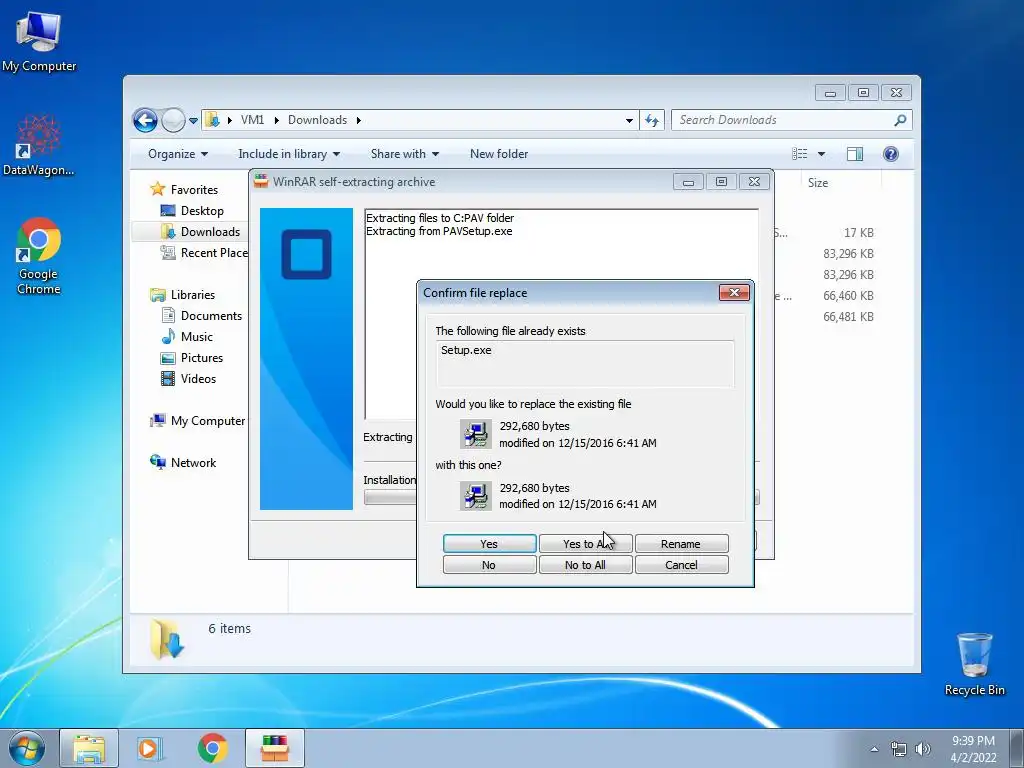Image resolution: width=1024 pixels, height=768 pixels.
Task: Click the Google Chrome desktop shortcut
Action: click(x=39, y=255)
